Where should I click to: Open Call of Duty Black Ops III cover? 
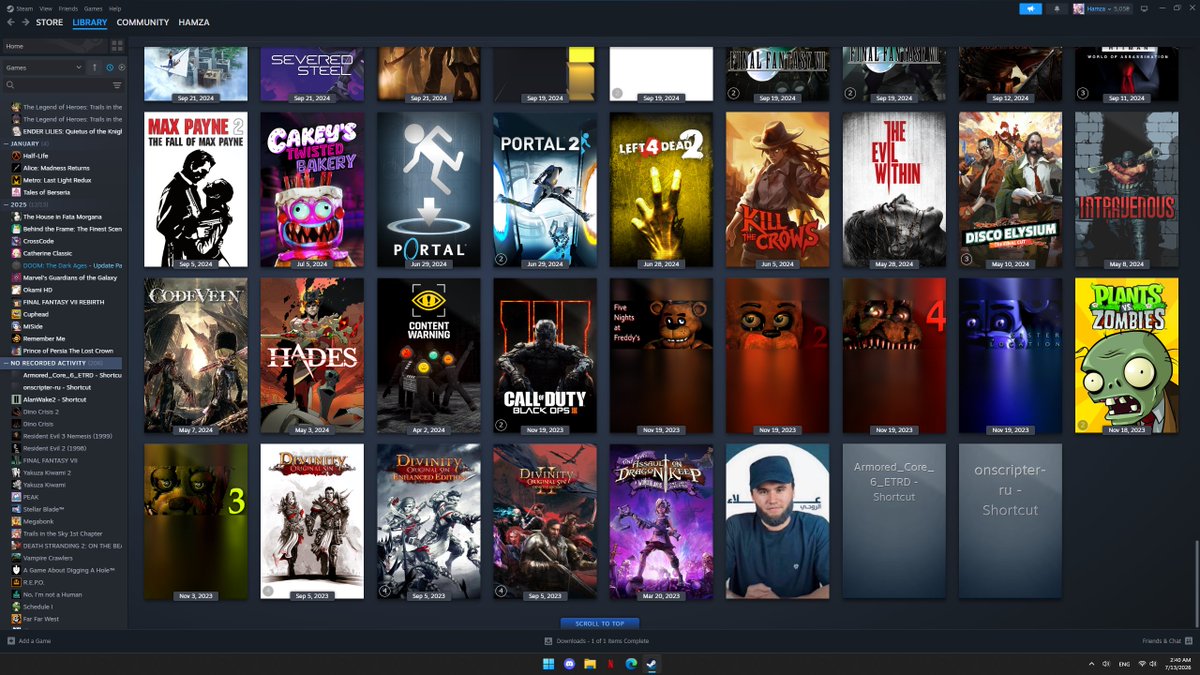tap(545, 355)
